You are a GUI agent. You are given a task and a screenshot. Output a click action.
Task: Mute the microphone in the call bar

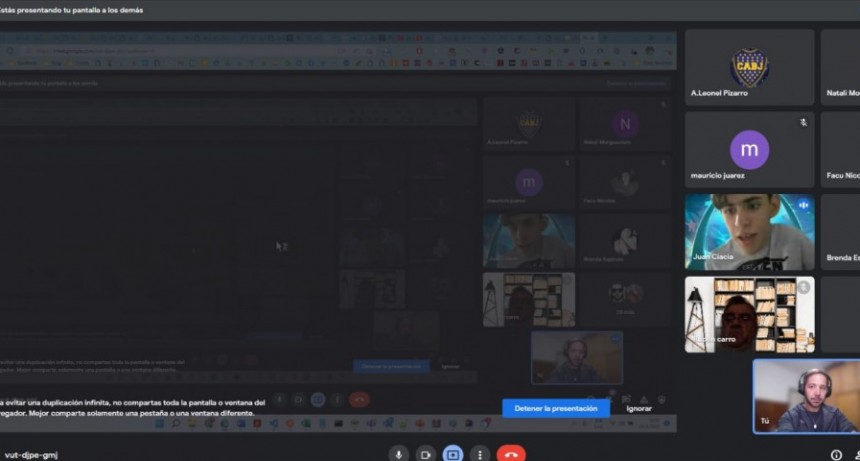click(399, 454)
